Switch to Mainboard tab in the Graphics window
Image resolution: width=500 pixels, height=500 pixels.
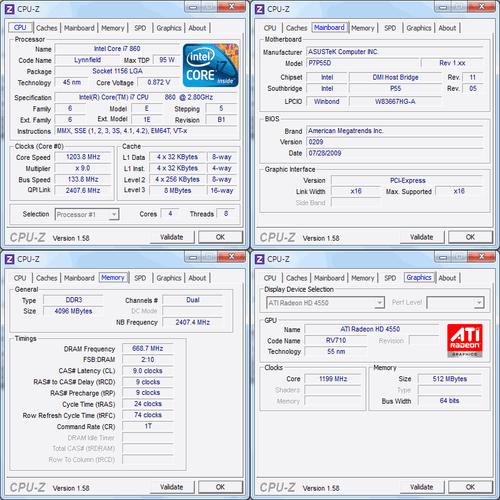tap(329, 278)
